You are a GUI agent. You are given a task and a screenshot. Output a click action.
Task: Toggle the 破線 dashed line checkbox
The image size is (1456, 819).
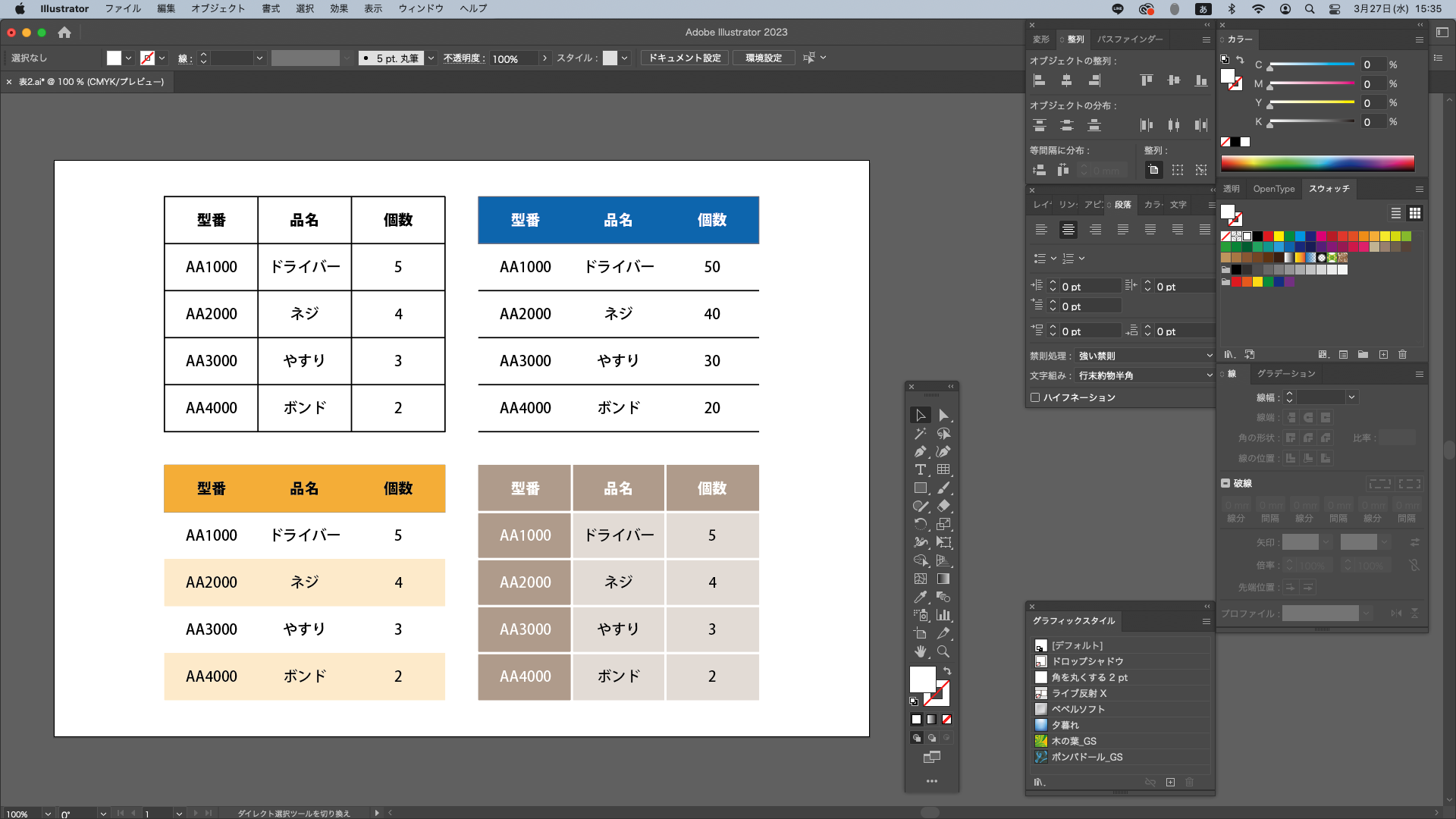[x=1225, y=483]
